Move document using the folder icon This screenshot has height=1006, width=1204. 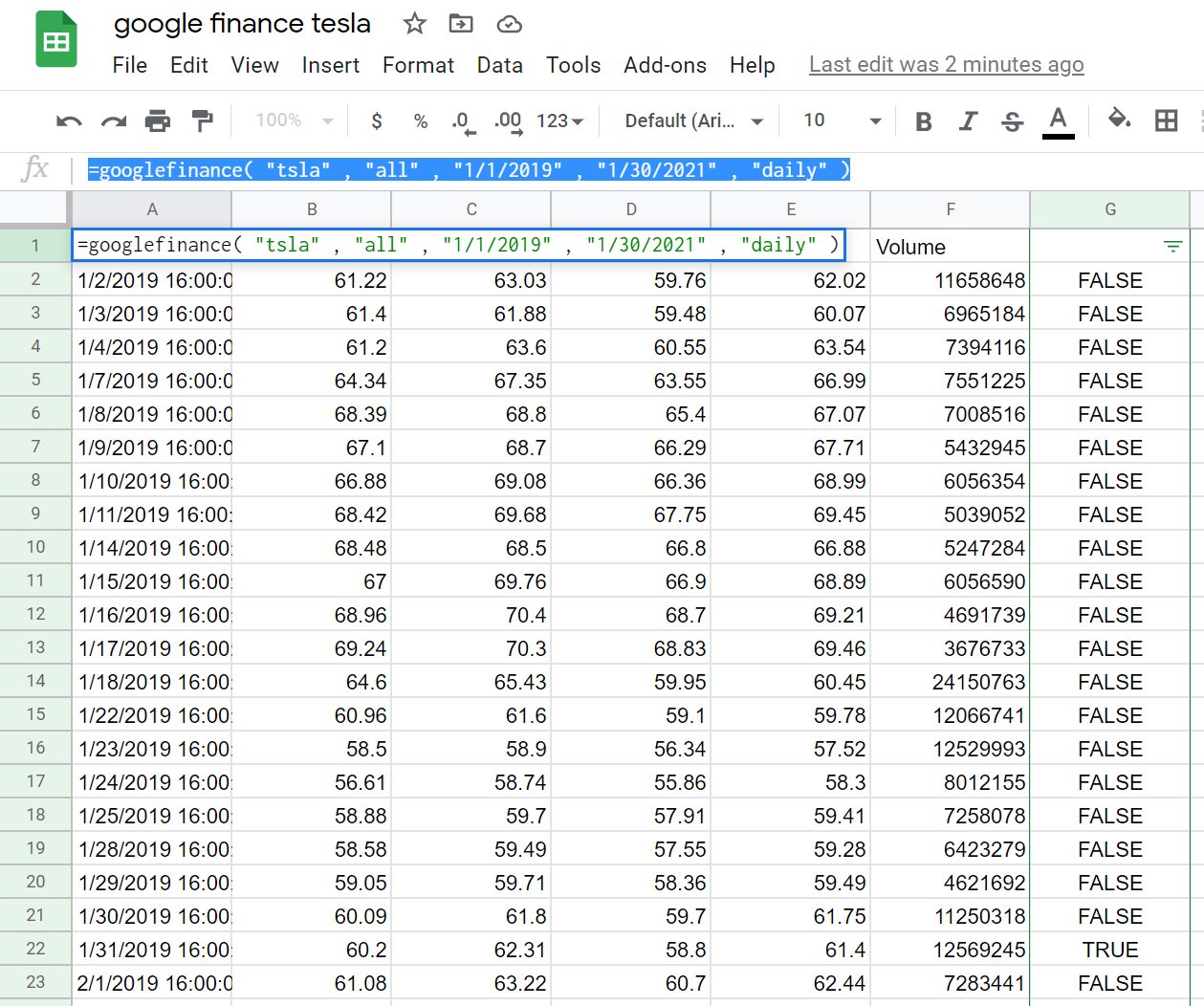point(461,24)
